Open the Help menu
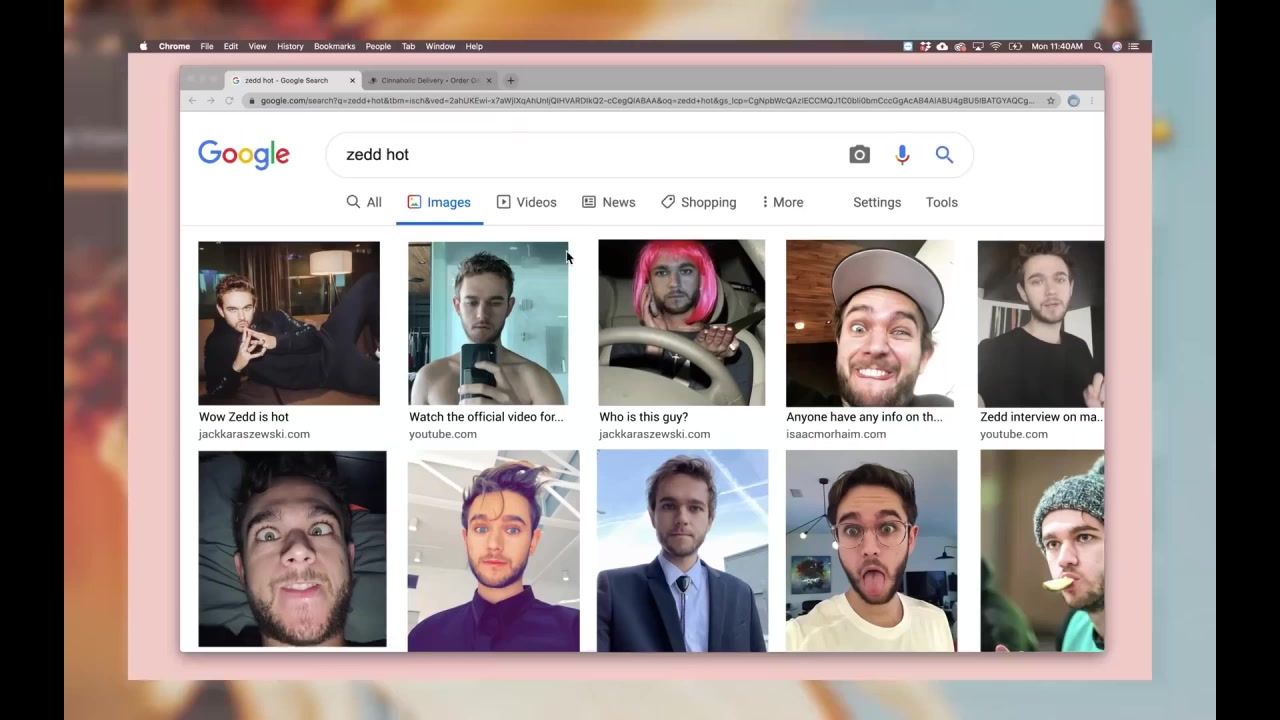Viewport: 1280px width, 720px height. tap(474, 46)
